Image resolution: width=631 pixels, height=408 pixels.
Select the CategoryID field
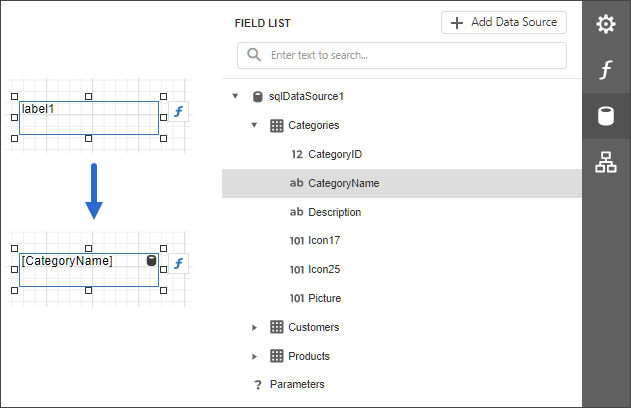point(334,155)
